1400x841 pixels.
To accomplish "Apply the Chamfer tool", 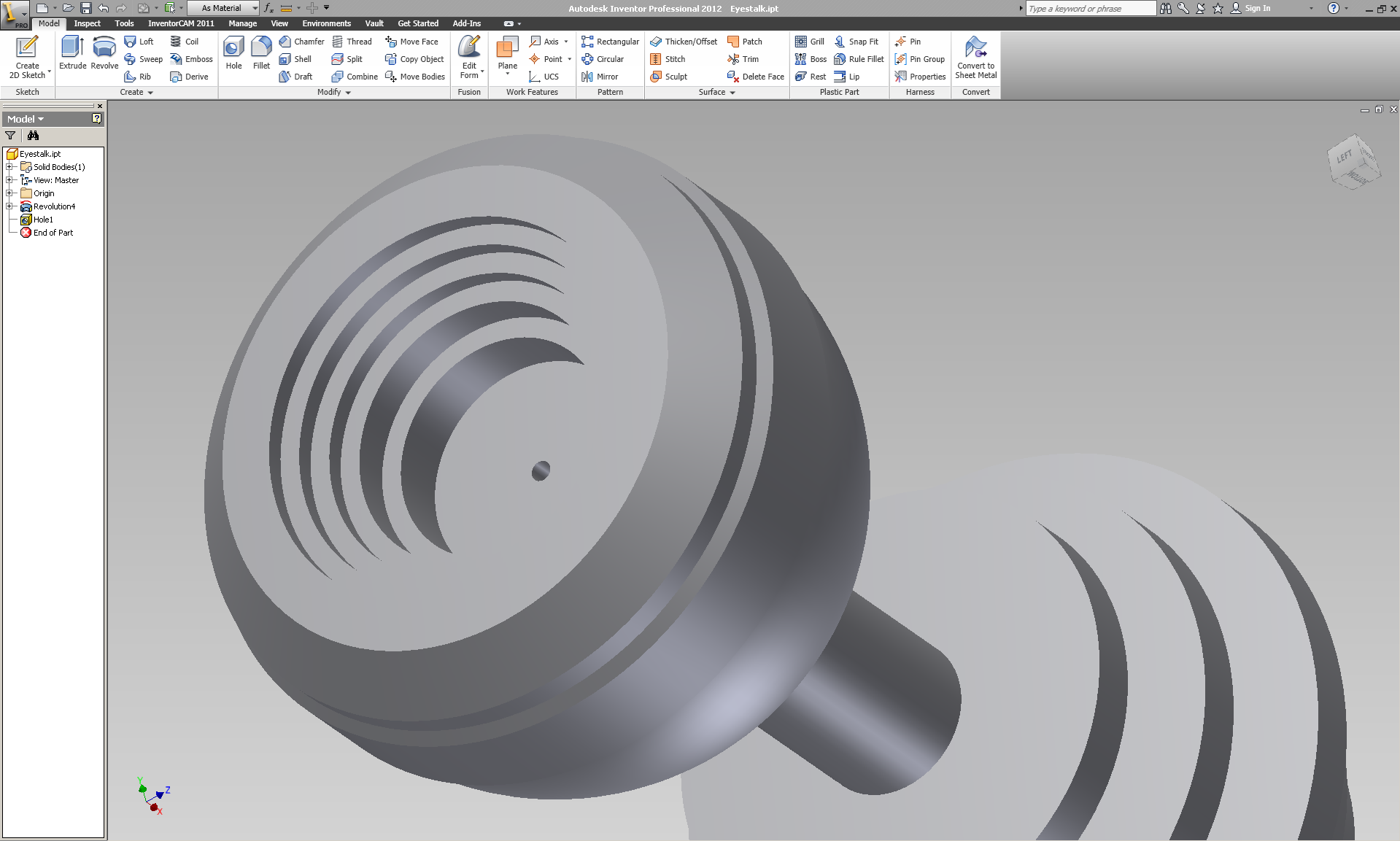I will [x=301, y=42].
